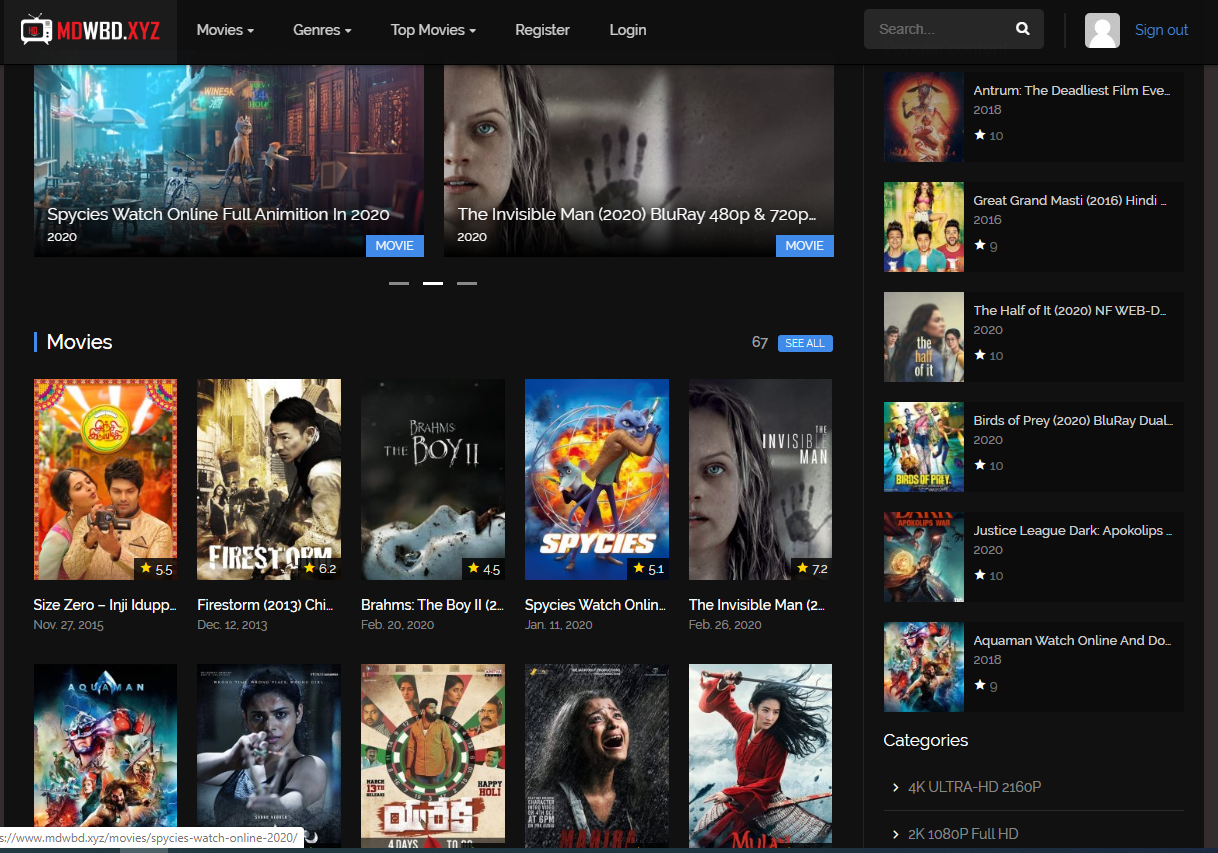1218x853 pixels.
Task: Click the user avatar icon
Action: tap(1102, 30)
